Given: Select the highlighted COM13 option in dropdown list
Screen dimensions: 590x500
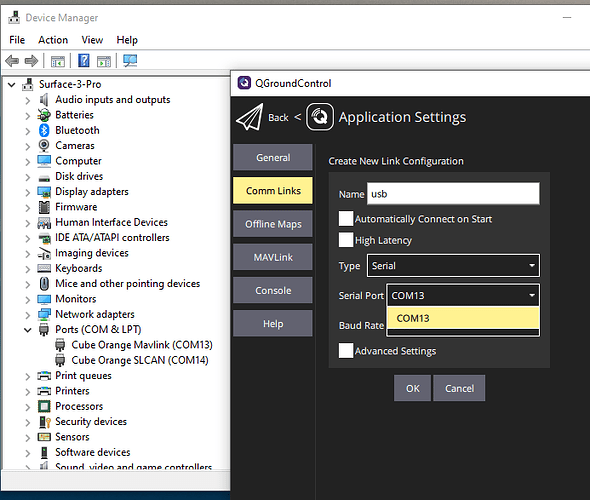Looking at the screenshot, I should coord(463,318).
